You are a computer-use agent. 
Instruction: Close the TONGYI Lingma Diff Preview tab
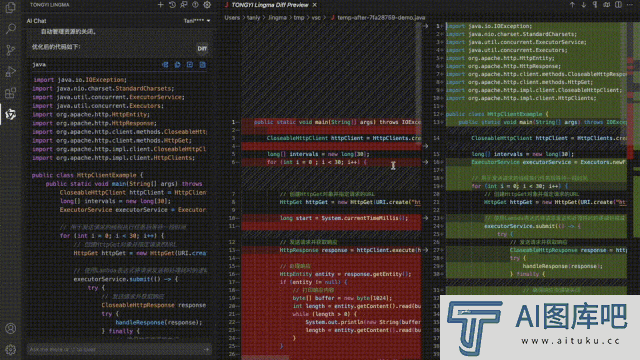coord(315,5)
